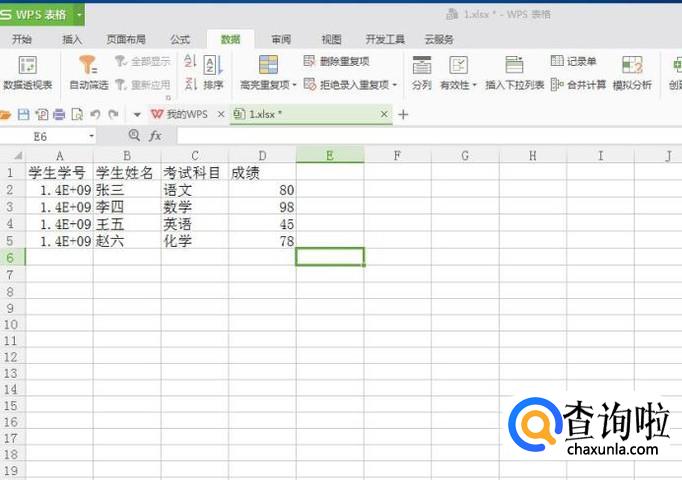Switch to the 插入 (Insert) tab
Screen dimensions: 682x480
(72, 40)
